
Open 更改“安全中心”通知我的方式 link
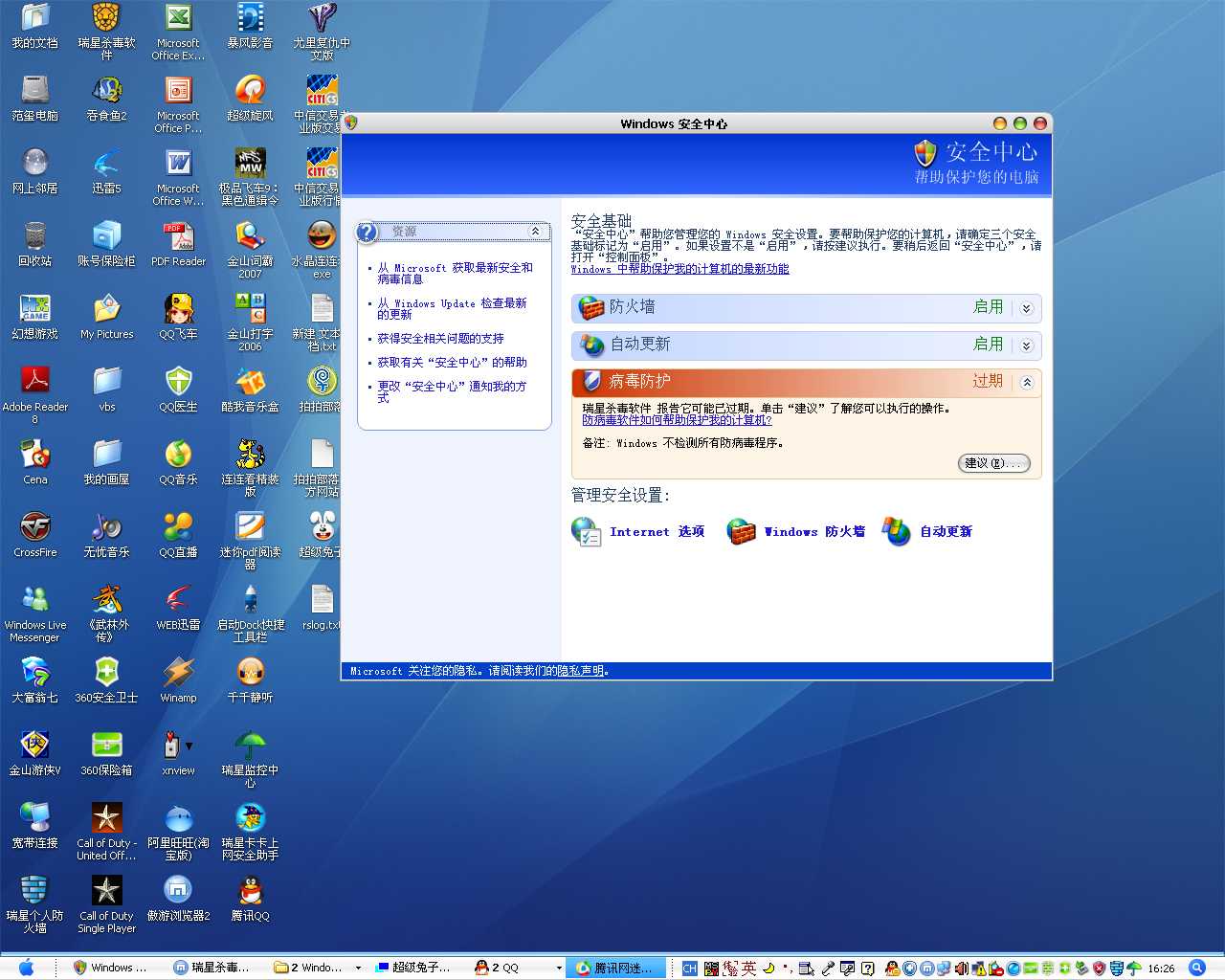click(x=452, y=392)
